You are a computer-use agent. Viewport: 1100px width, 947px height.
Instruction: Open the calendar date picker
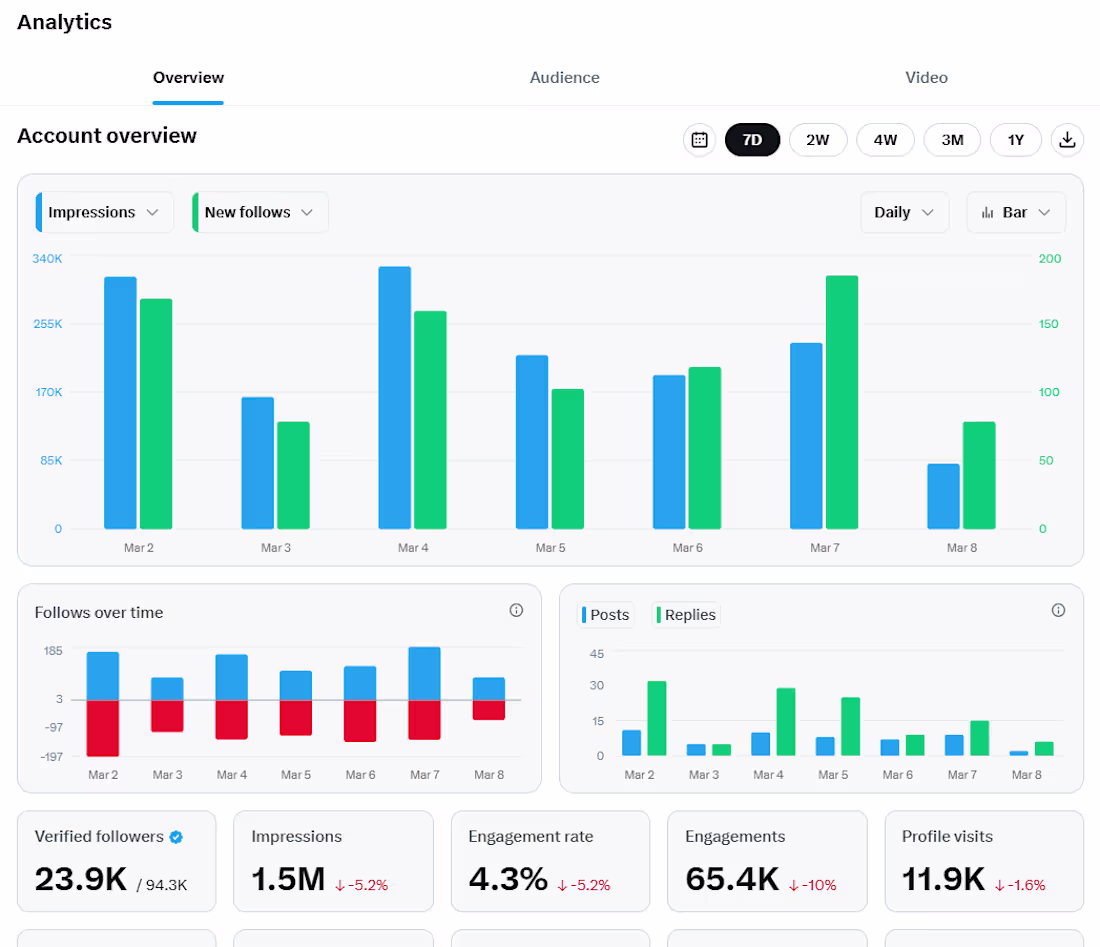click(x=699, y=140)
